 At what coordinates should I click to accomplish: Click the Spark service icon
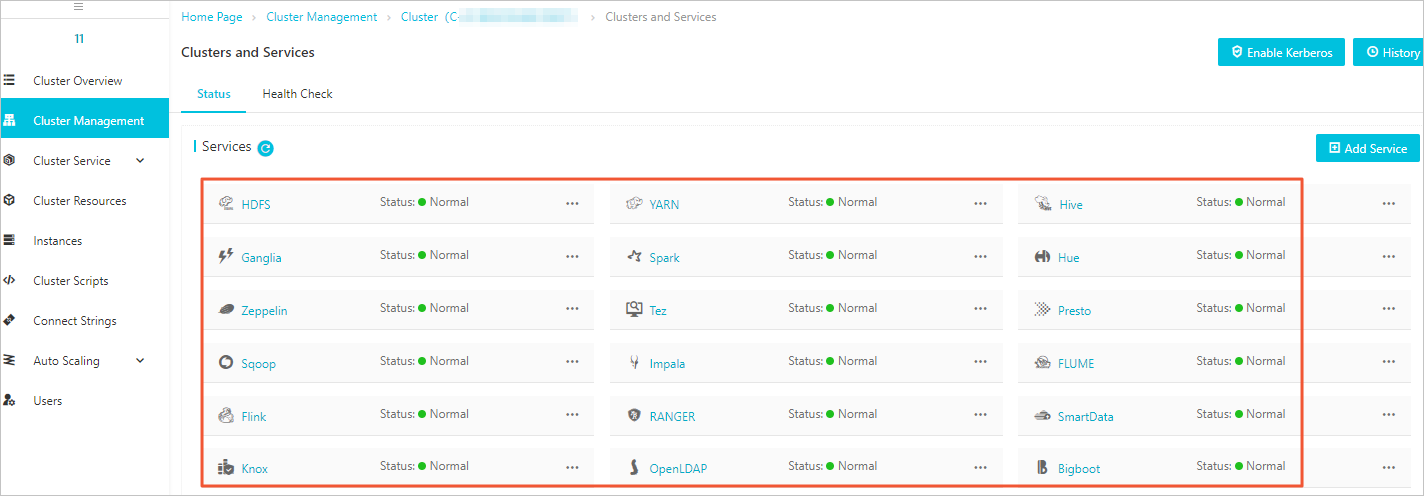point(633,257)
